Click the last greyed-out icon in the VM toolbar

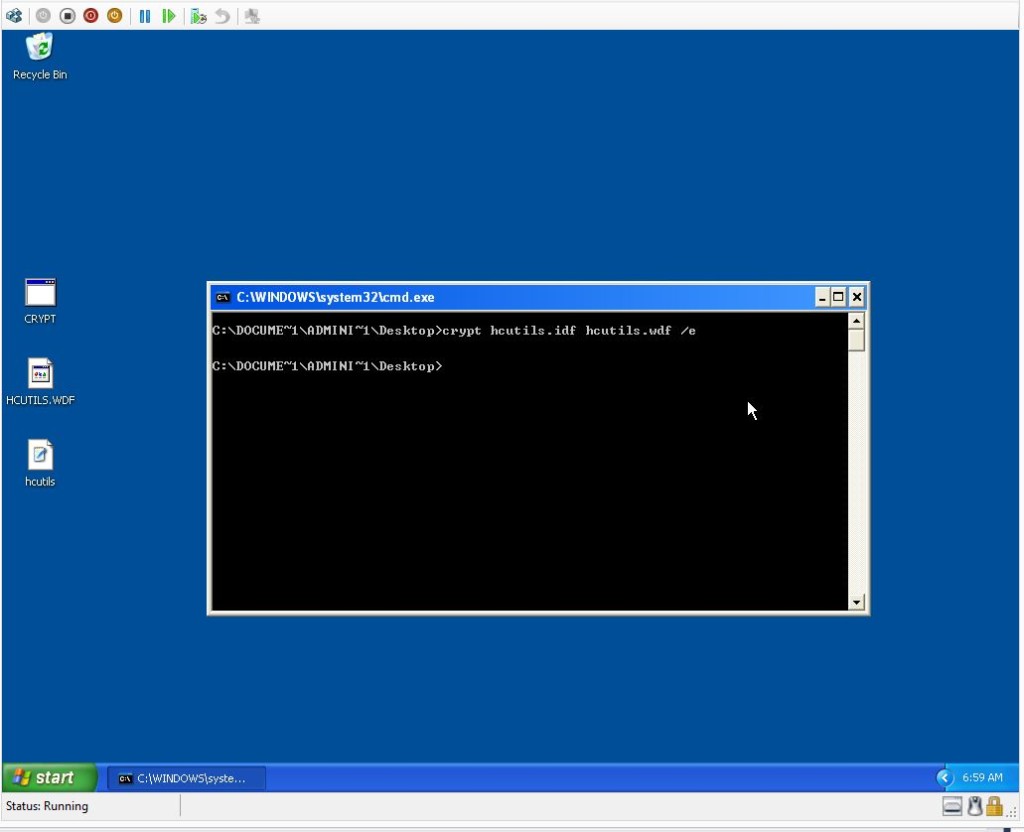[x=252, y=16]
